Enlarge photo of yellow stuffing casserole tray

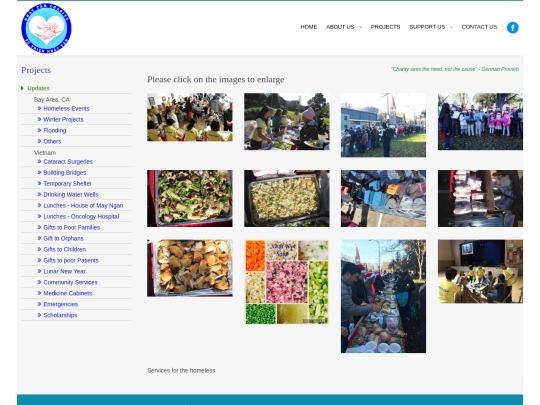(287, 198)
